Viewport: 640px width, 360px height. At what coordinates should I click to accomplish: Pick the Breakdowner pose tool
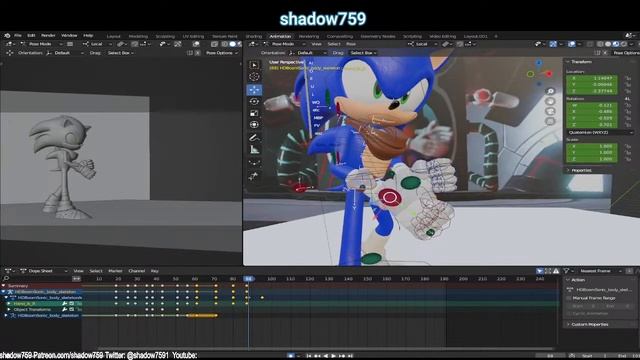tap(254, 163)
